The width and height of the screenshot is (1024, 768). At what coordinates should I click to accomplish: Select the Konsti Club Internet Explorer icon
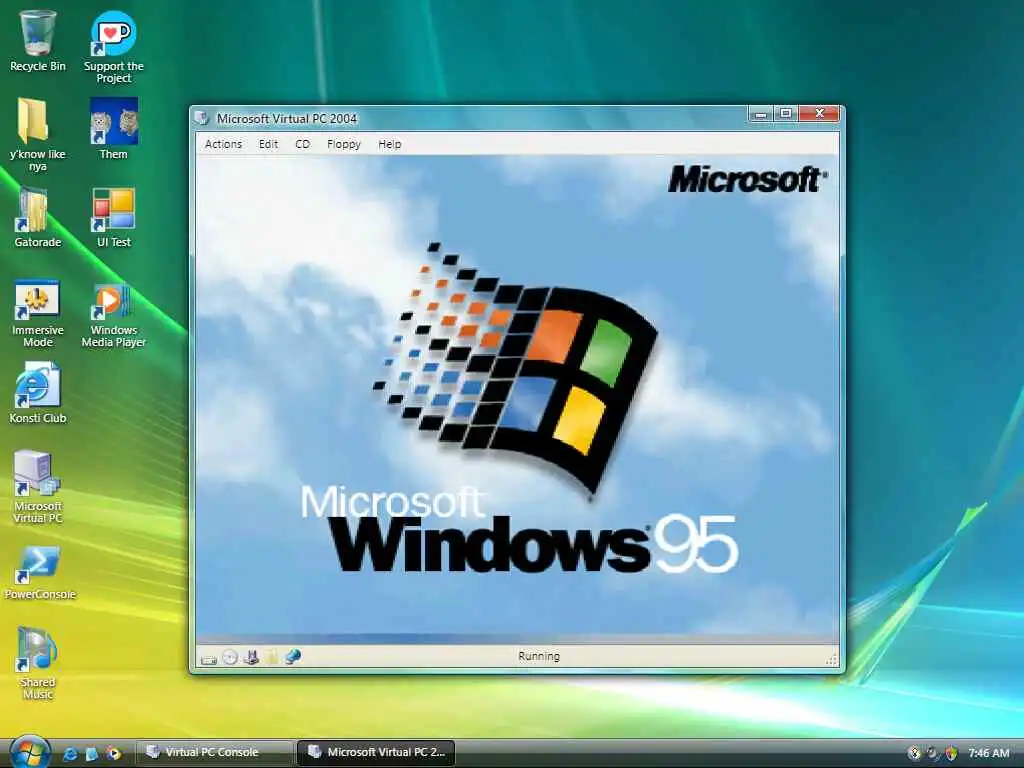tap(37, 392)
